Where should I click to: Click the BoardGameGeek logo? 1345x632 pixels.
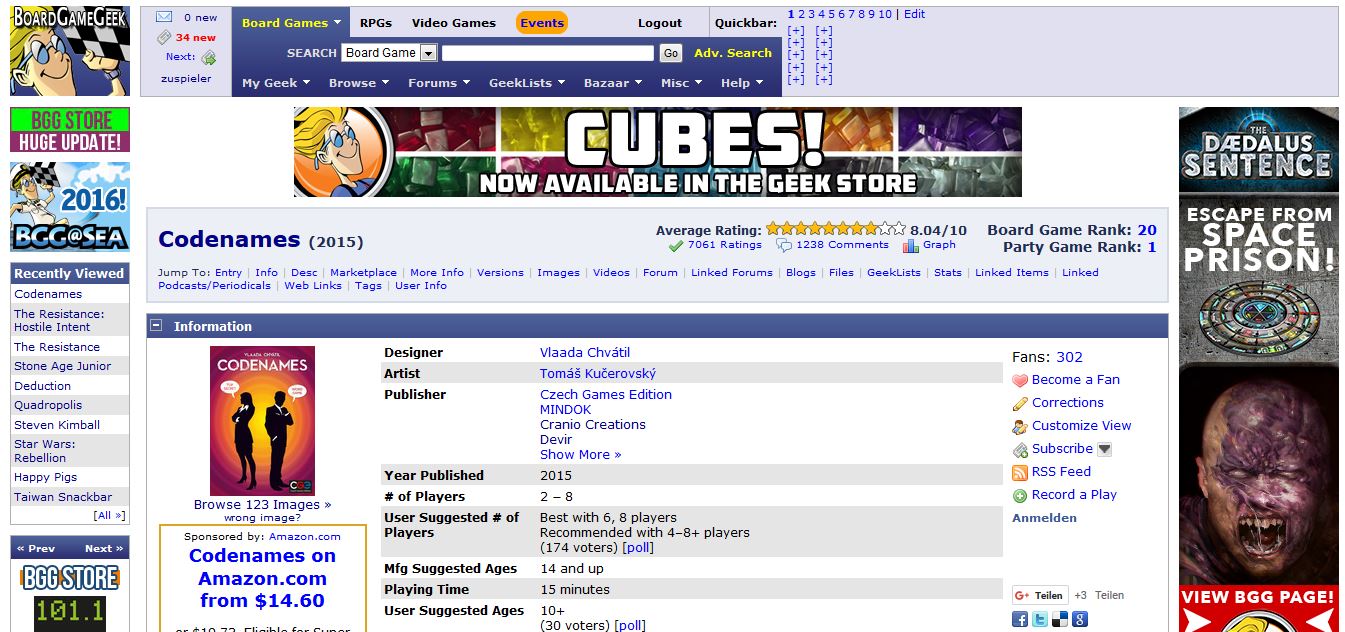[70, 50]
